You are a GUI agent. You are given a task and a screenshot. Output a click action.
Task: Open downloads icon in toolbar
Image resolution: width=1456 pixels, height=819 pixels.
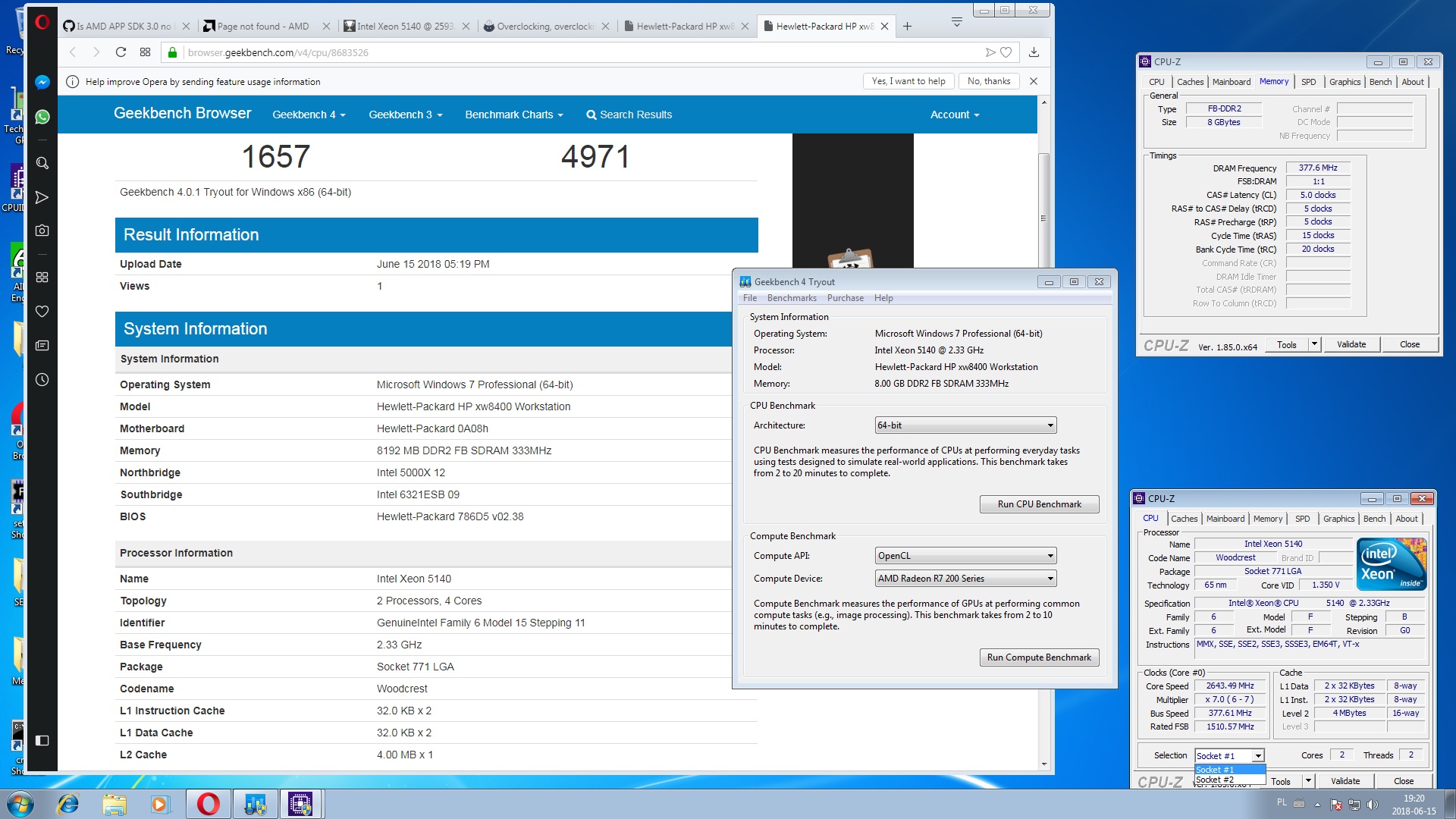(x=1034, y=52)
